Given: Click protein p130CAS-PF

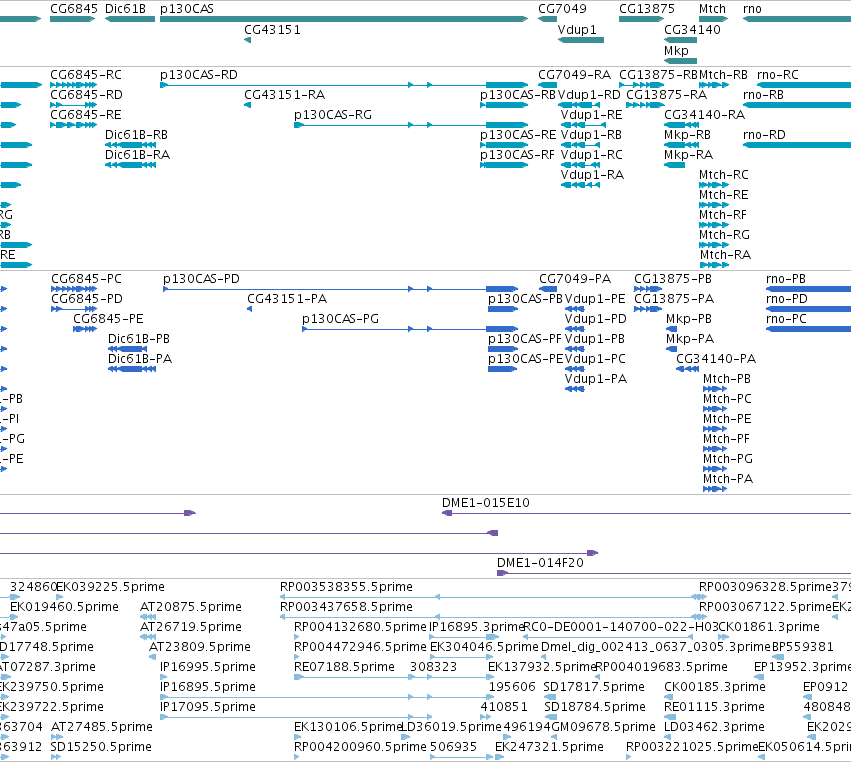Looking at the screenshot, I should click(x=525, y=339).
